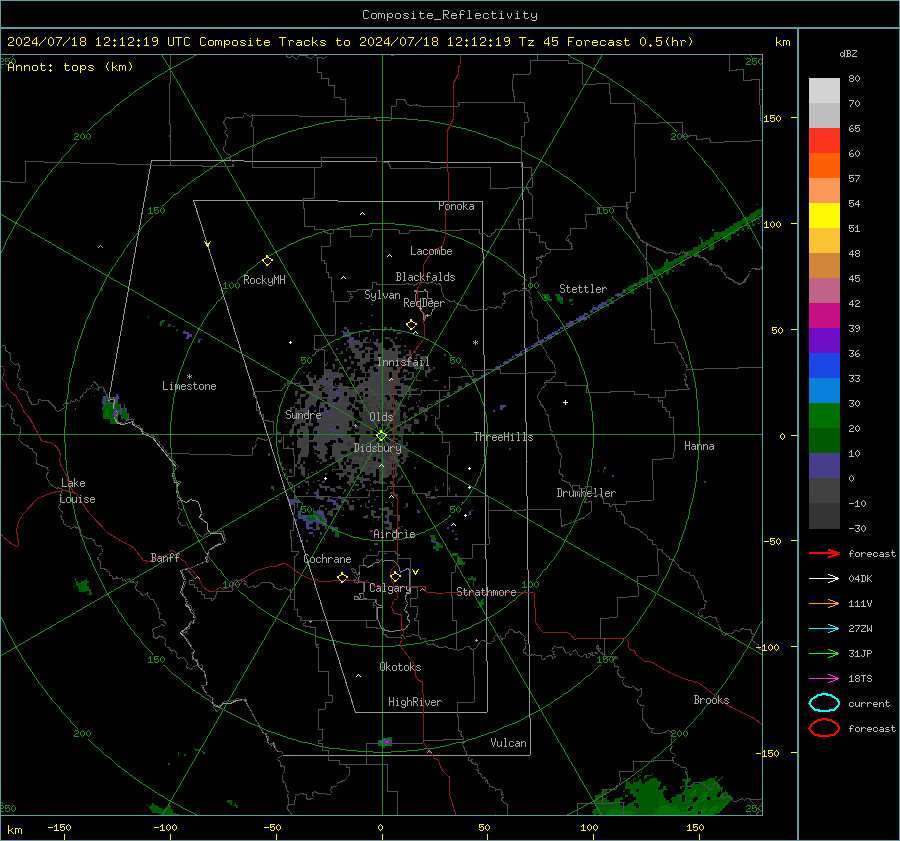
Task: Click the small magenta echo cell below HighRiver
Action: [386, 742]
